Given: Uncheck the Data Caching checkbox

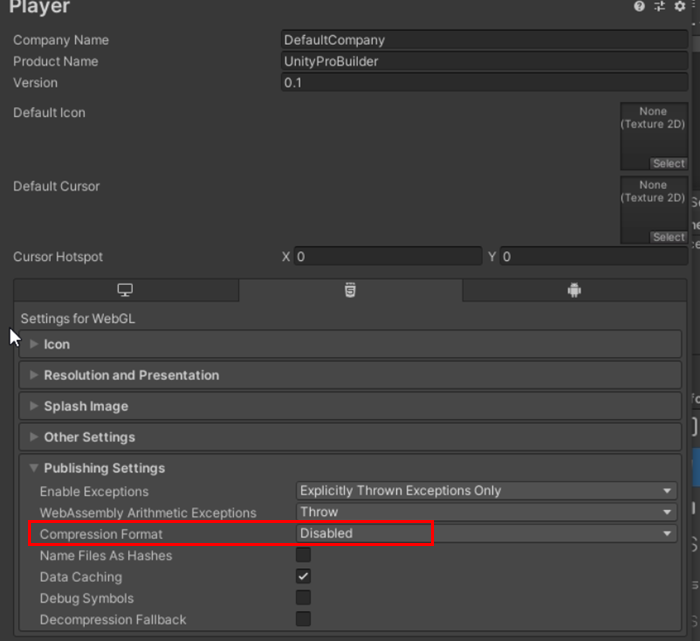Looking at the screenshot, I should (x=303, y=576).
